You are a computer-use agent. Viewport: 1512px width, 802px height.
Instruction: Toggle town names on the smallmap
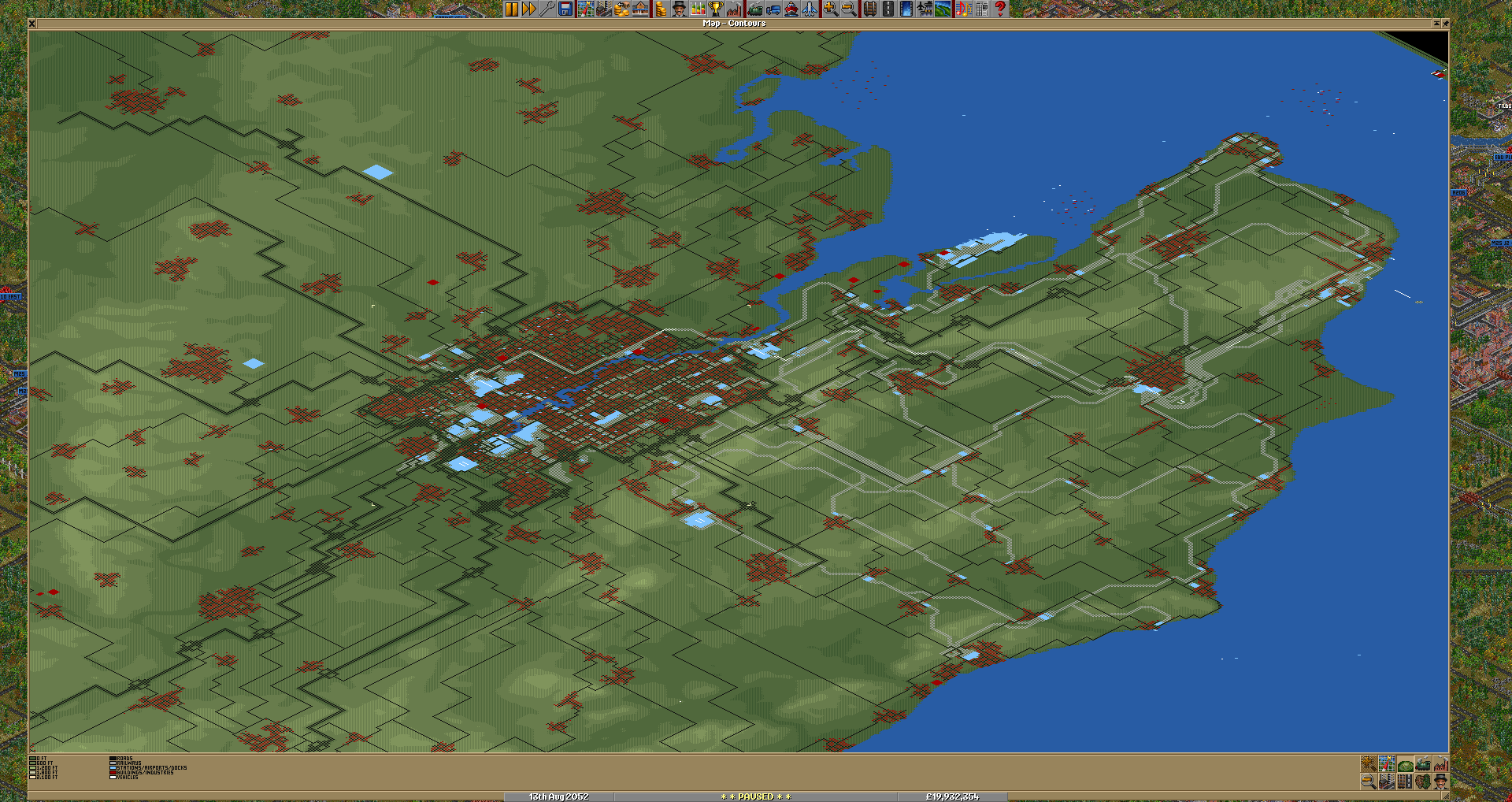[1387, 782]
